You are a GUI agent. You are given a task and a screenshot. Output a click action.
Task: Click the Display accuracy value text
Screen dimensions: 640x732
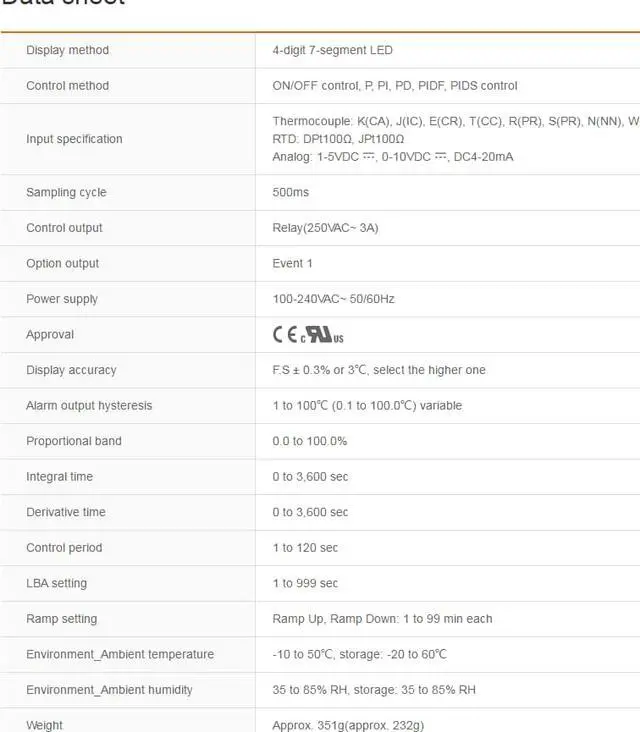coord(379,370)
